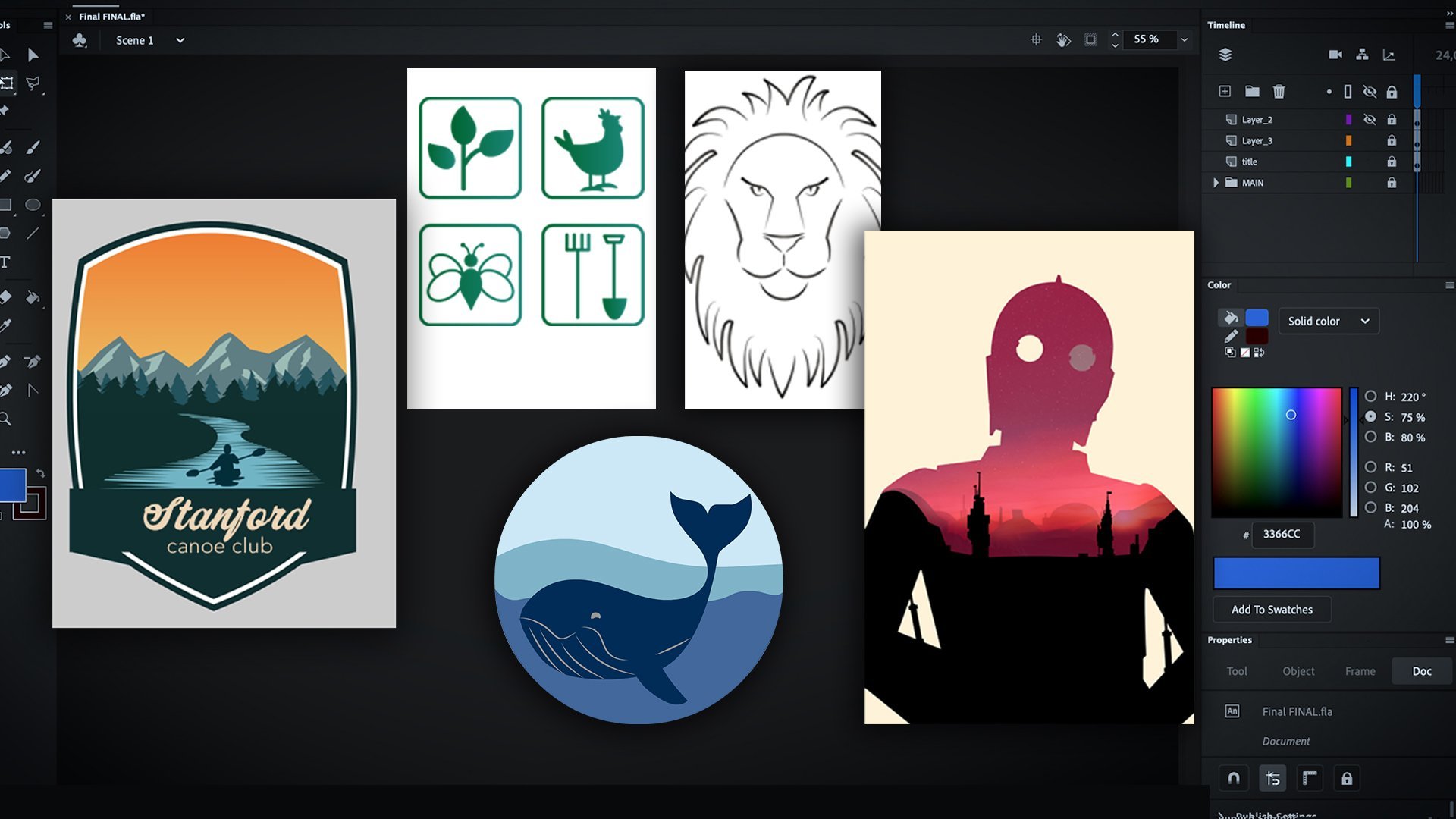Click the solid color mode button
1456x819 pixels.
pyautogui.click(x=1326, y=320)
